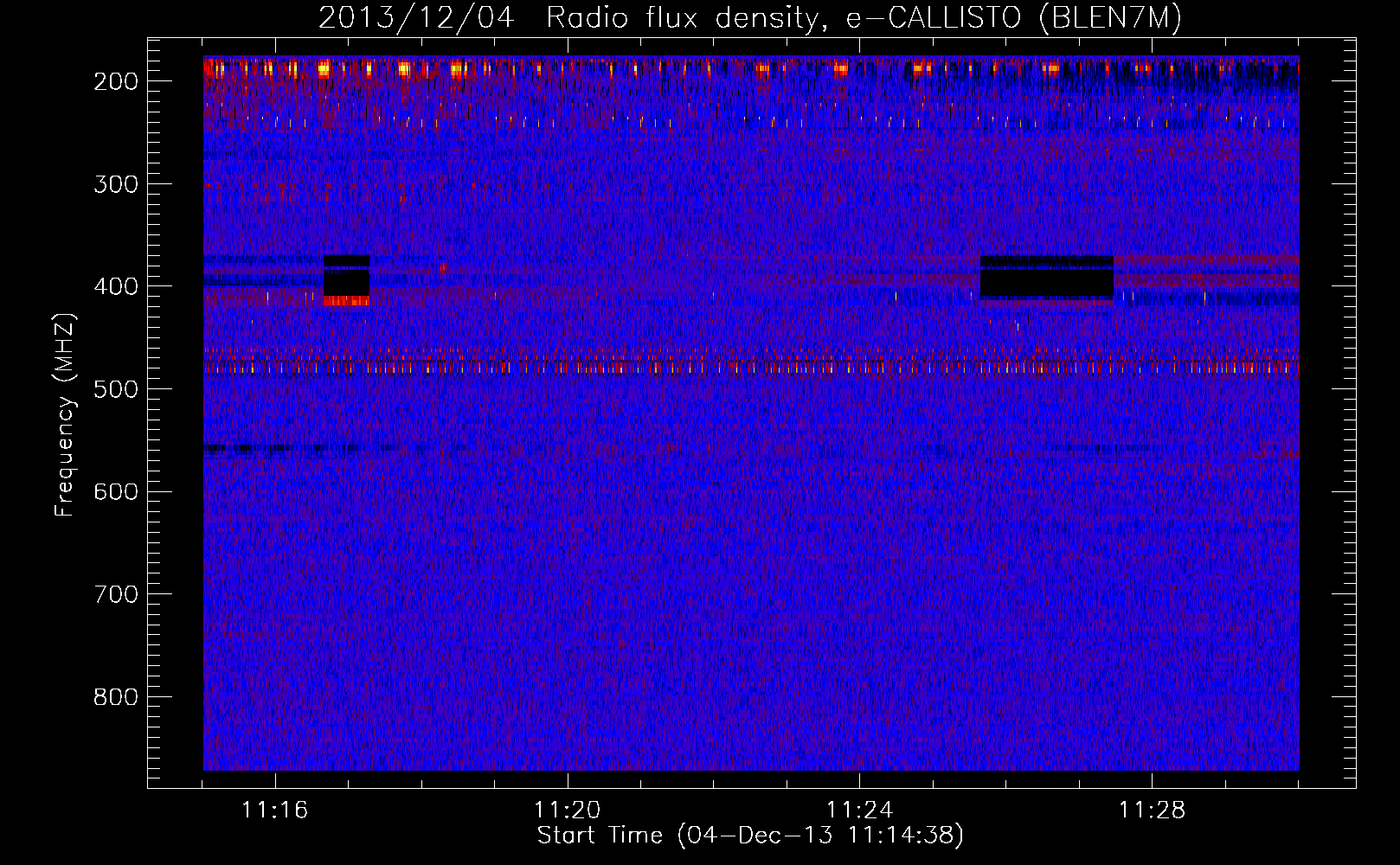Click the 11:16 time tick label

274,811
